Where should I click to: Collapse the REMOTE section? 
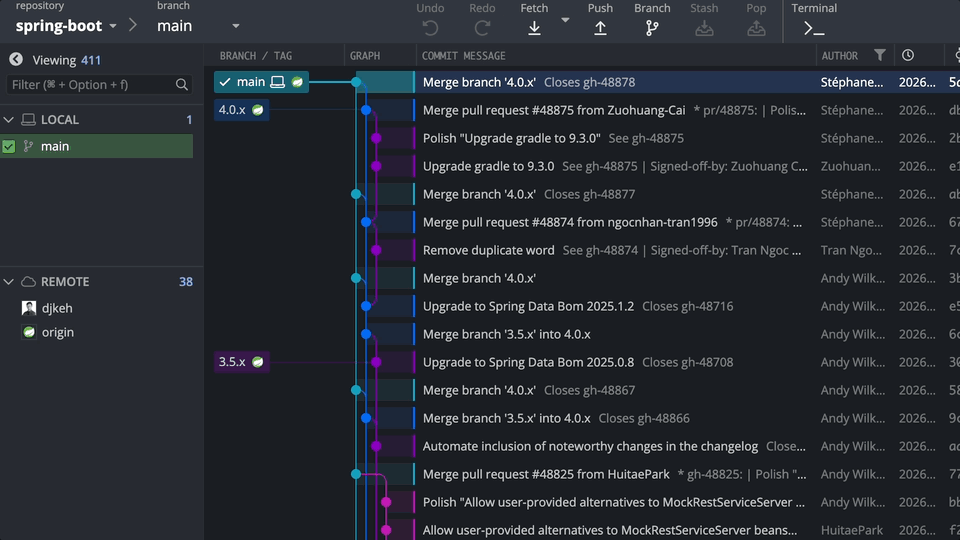pos(9,282)
